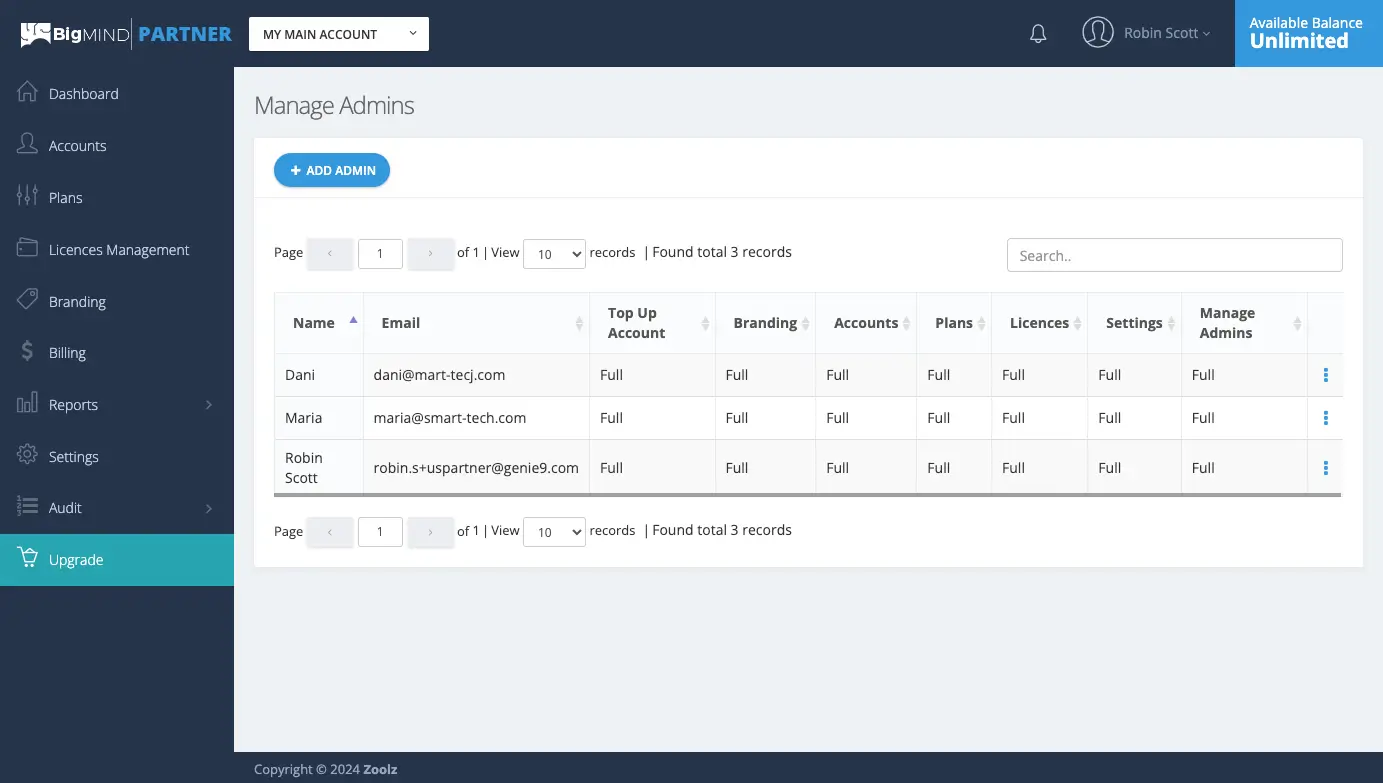This screenshot has height=783, width=1383.
Task: Click the bottom page number field
Action: (x=380, y=532)
